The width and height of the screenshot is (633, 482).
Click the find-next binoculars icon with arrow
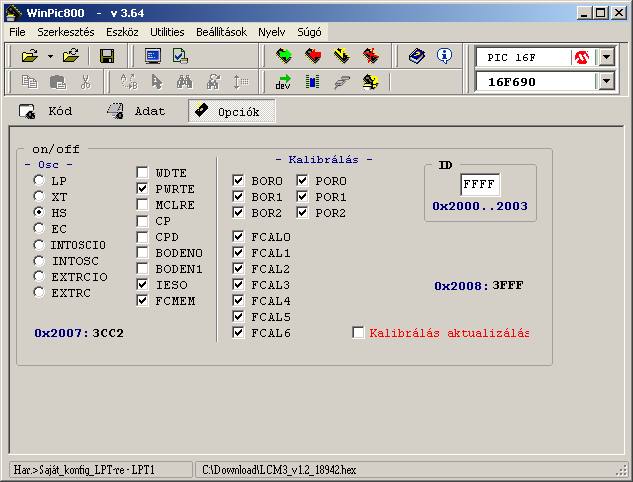pyautogui.click(x=213, y=82)
